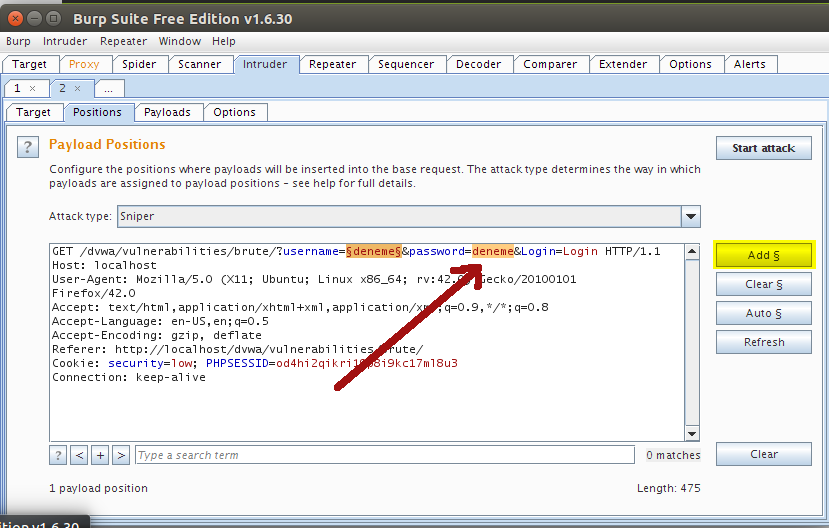829x528 pixels.
Task: Click the §deneme§ username payload marker
Action: click(373, 252)
